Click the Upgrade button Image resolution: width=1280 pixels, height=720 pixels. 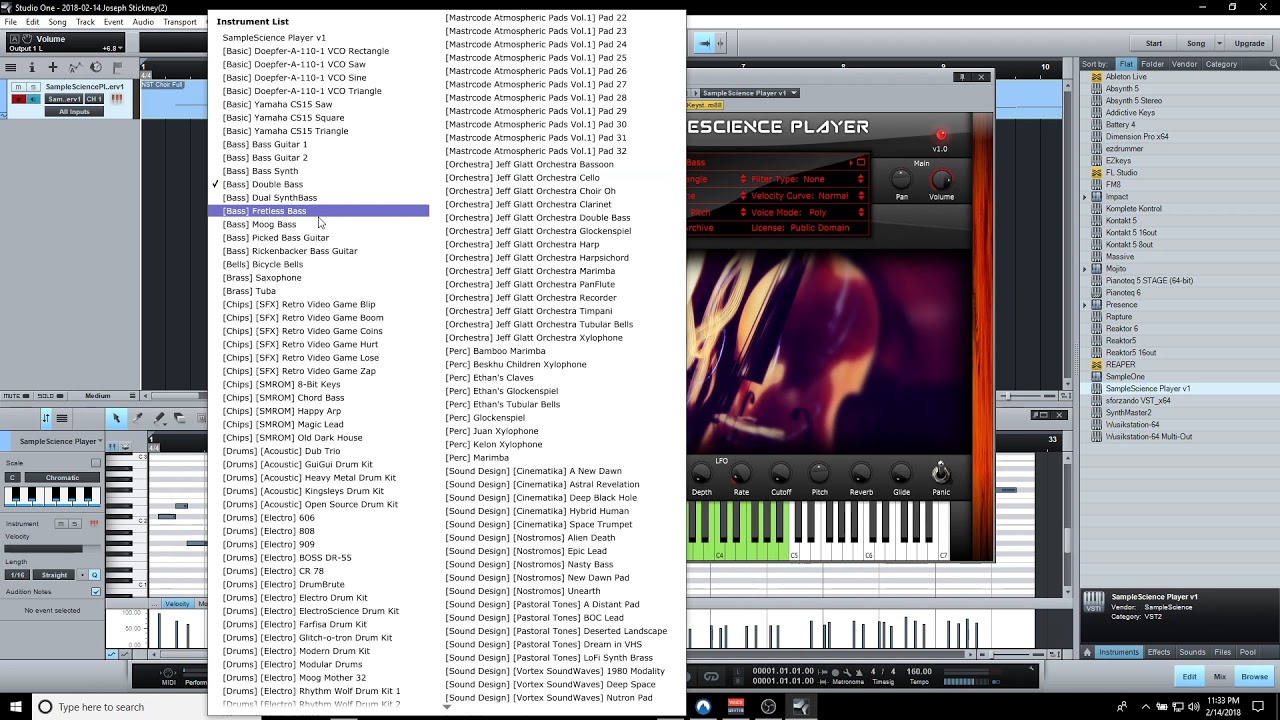coord(1249,43)
